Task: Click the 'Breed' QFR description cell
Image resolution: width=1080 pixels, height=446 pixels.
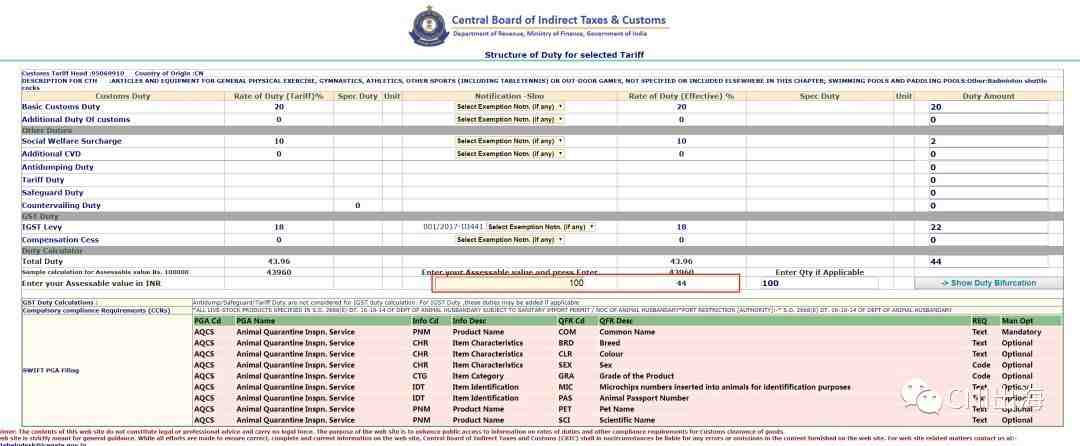Action: 610,343
